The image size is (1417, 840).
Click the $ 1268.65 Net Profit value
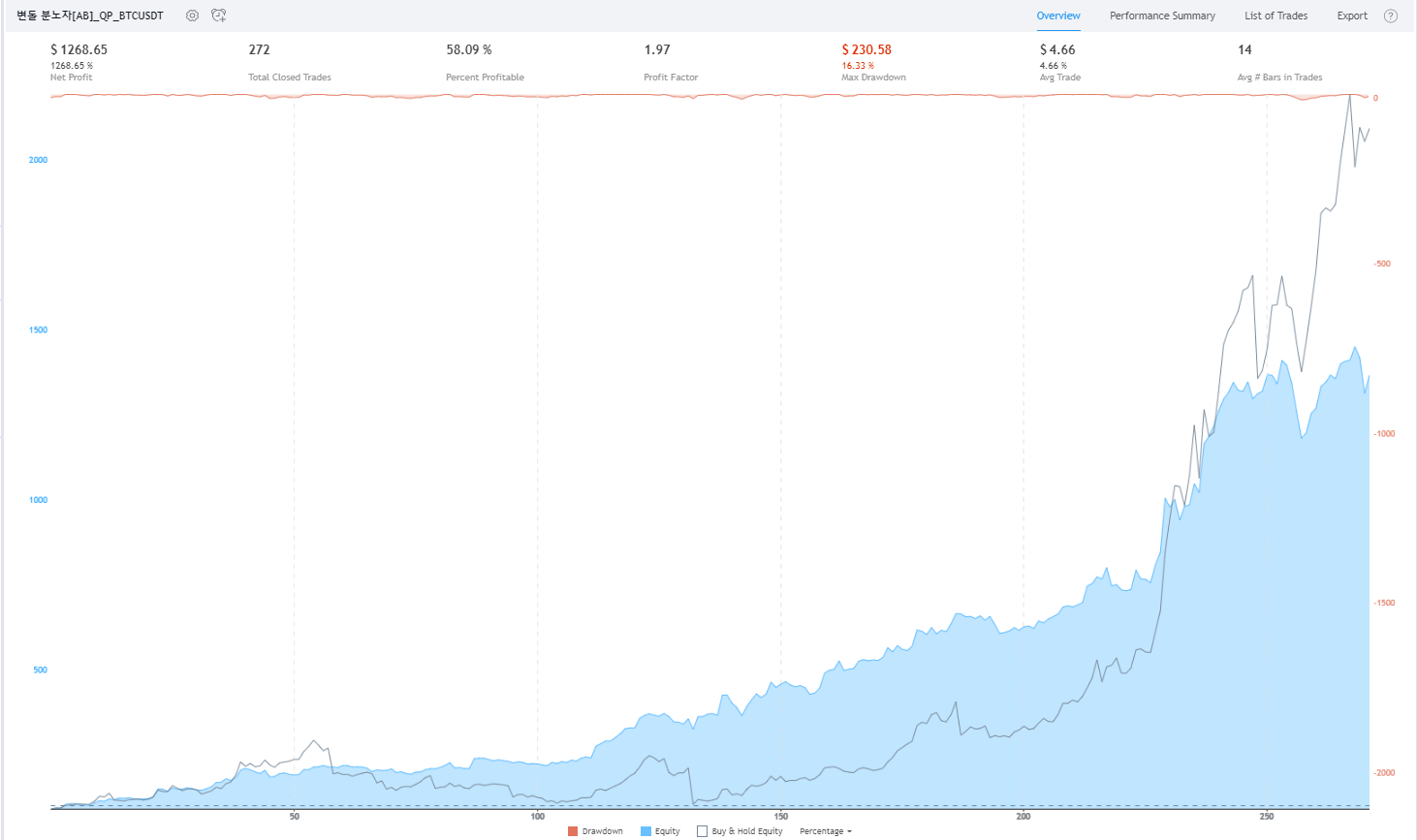(79, 49)
